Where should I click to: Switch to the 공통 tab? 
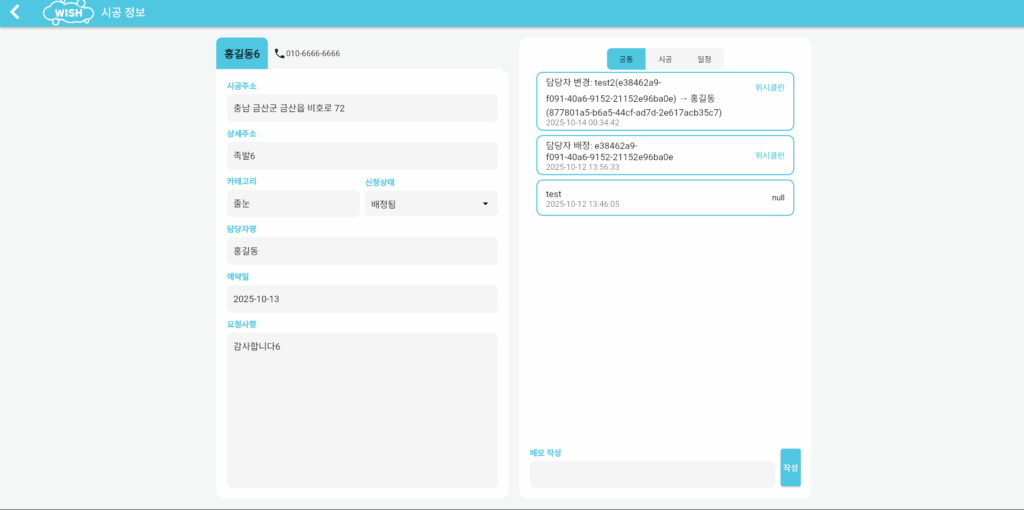[626, 59]
